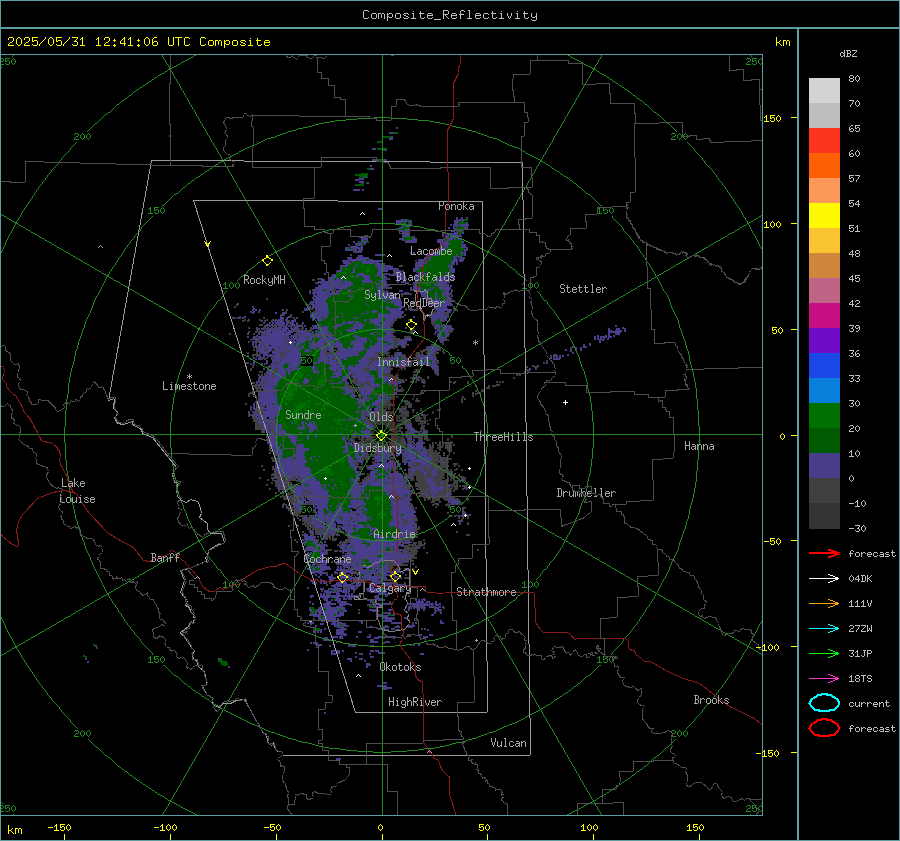
Task: Click the Composite_Reflectivity title text
Action: [x=450, y=15]
